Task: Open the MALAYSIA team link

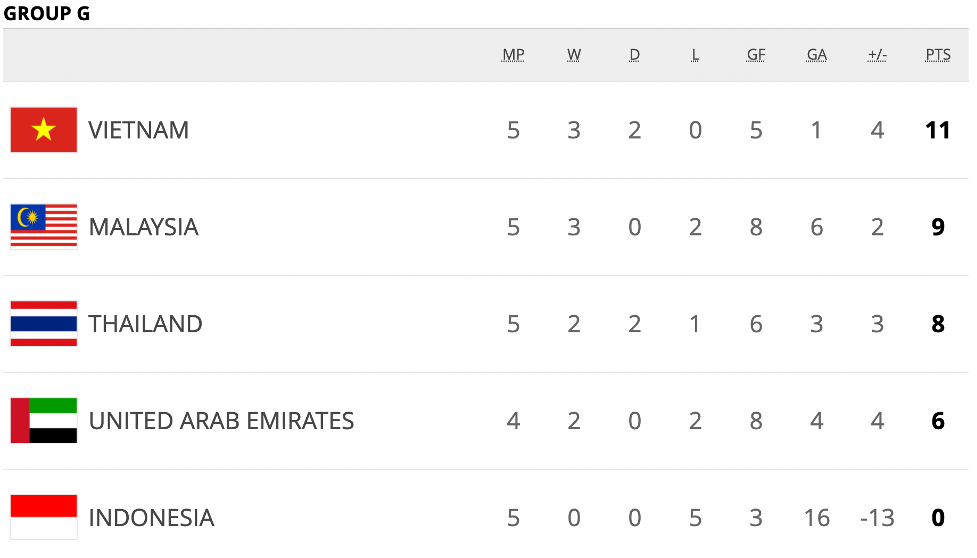Action: click(143, 227)
